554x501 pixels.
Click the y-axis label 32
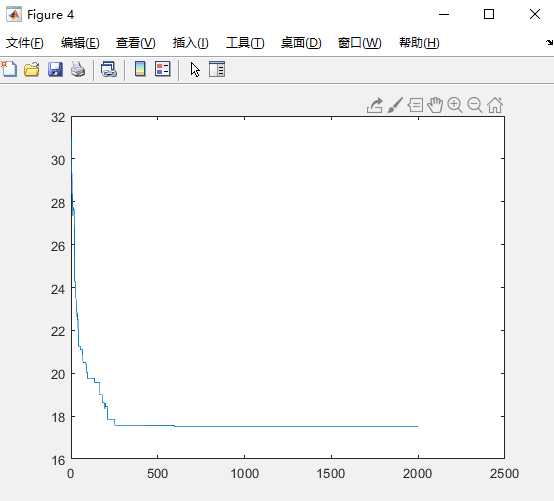[x=58, y=118]
